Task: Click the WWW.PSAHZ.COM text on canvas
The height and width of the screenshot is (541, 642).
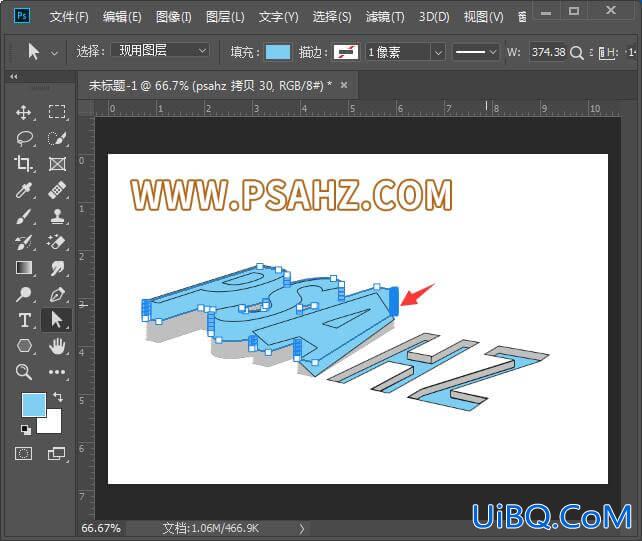Action: click(x=292, y=195)
